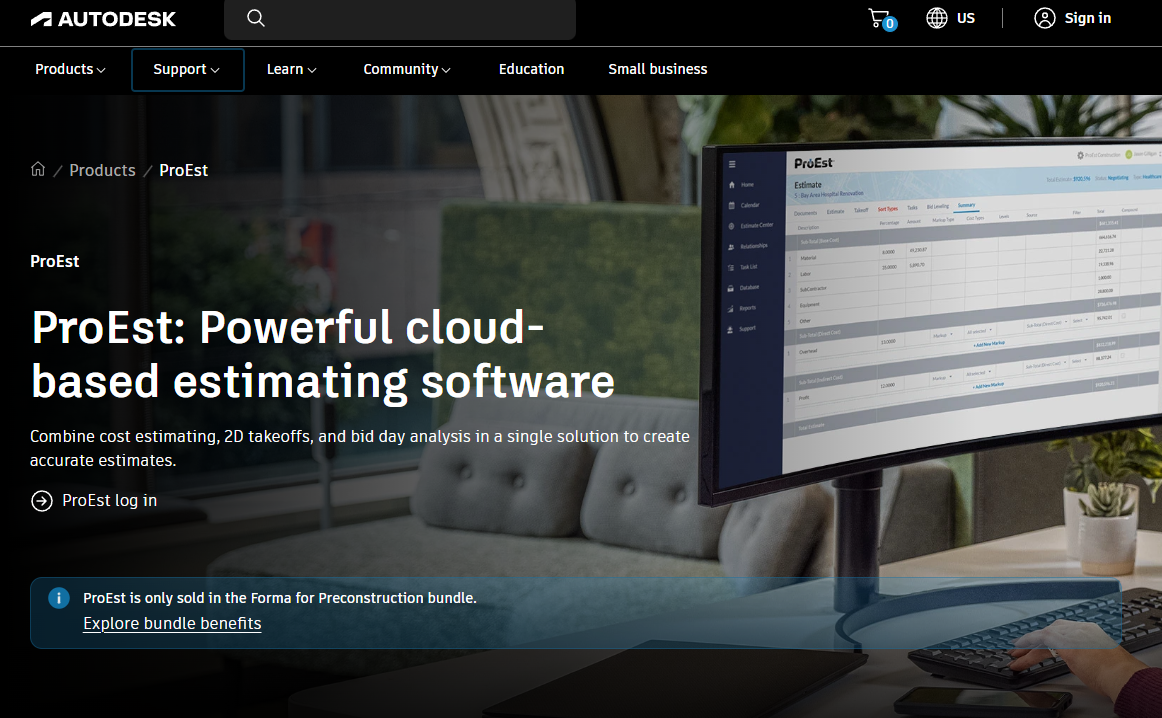Viewport: 1162px width, 718px height.
Task: Click the Sign in link
Action: pyautogui.click(x=1087, y=19)
